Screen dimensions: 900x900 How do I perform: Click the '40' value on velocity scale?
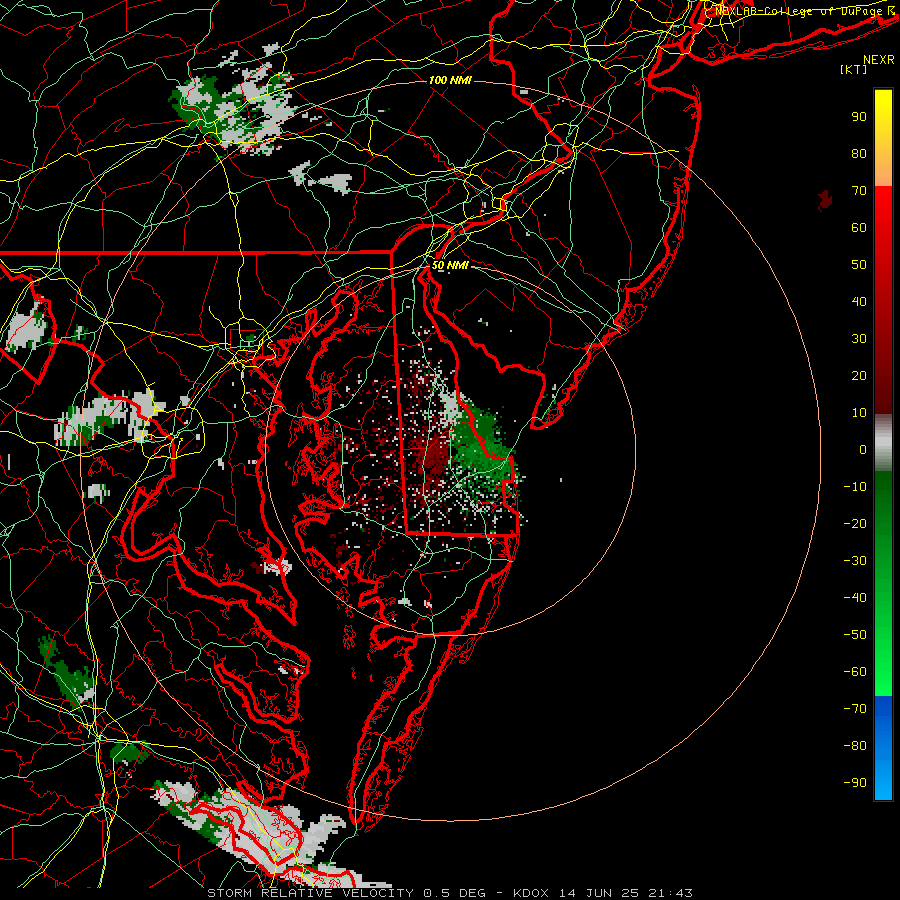859,302
